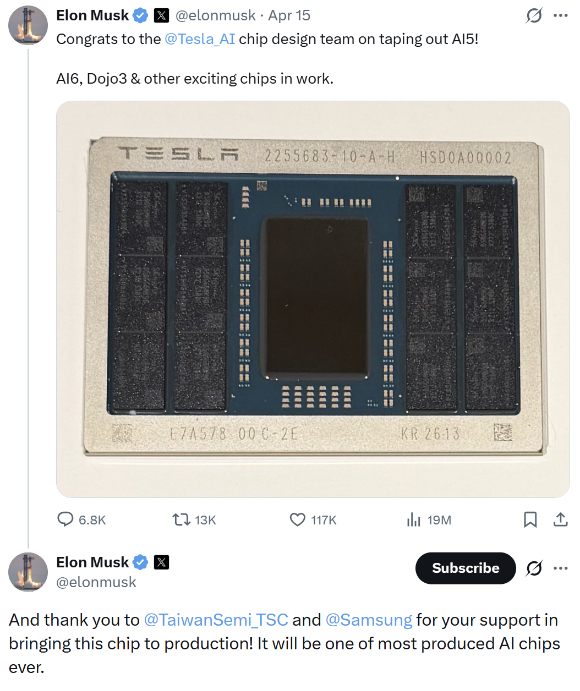View analytics showing 19M views
Image resolution: width=580 pixels, height=691 pixels.
(x=414, y=520)
